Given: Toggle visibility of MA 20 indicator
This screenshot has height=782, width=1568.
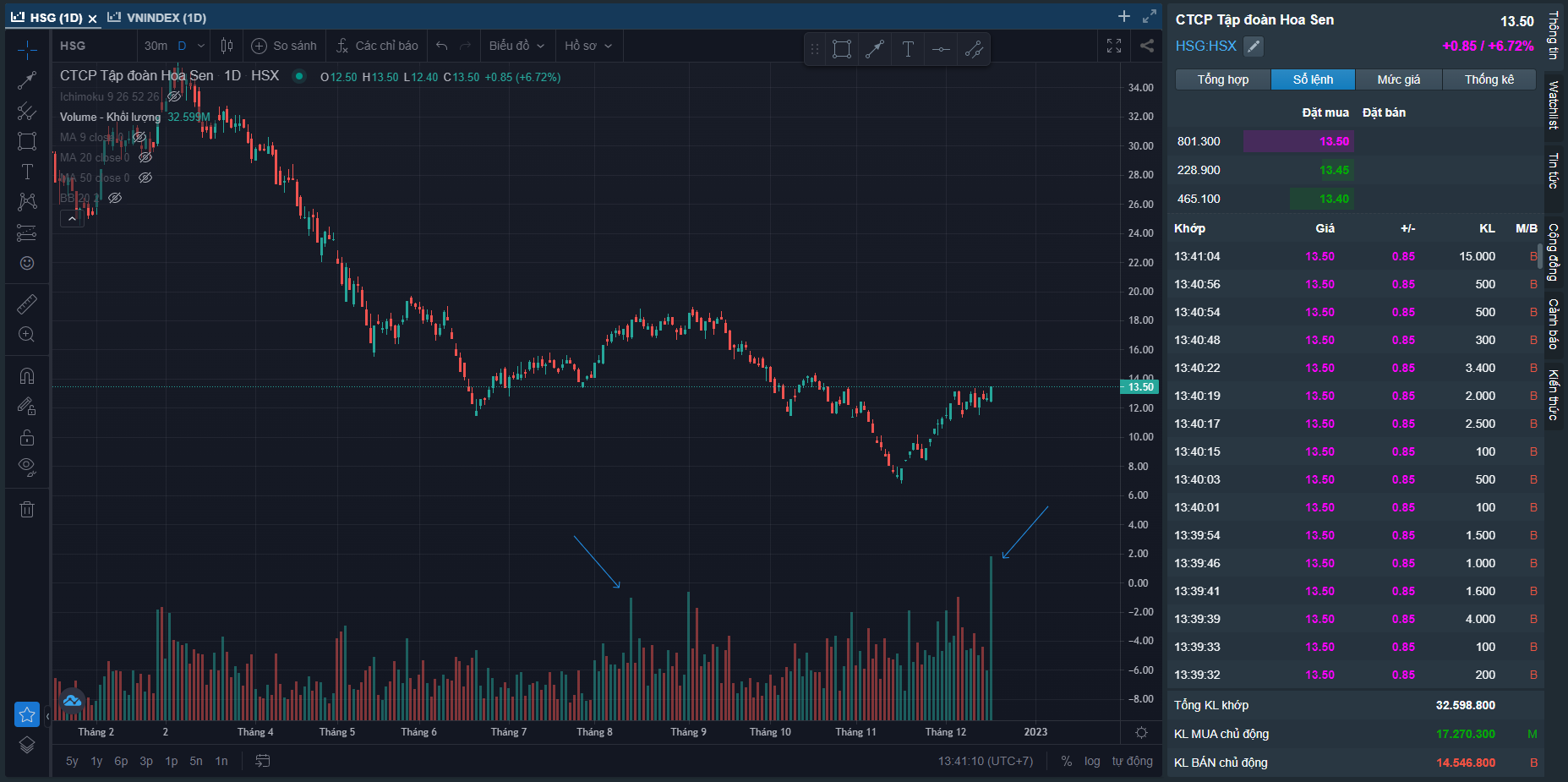Looking at the screenshot, I should (x=145, y=157).
